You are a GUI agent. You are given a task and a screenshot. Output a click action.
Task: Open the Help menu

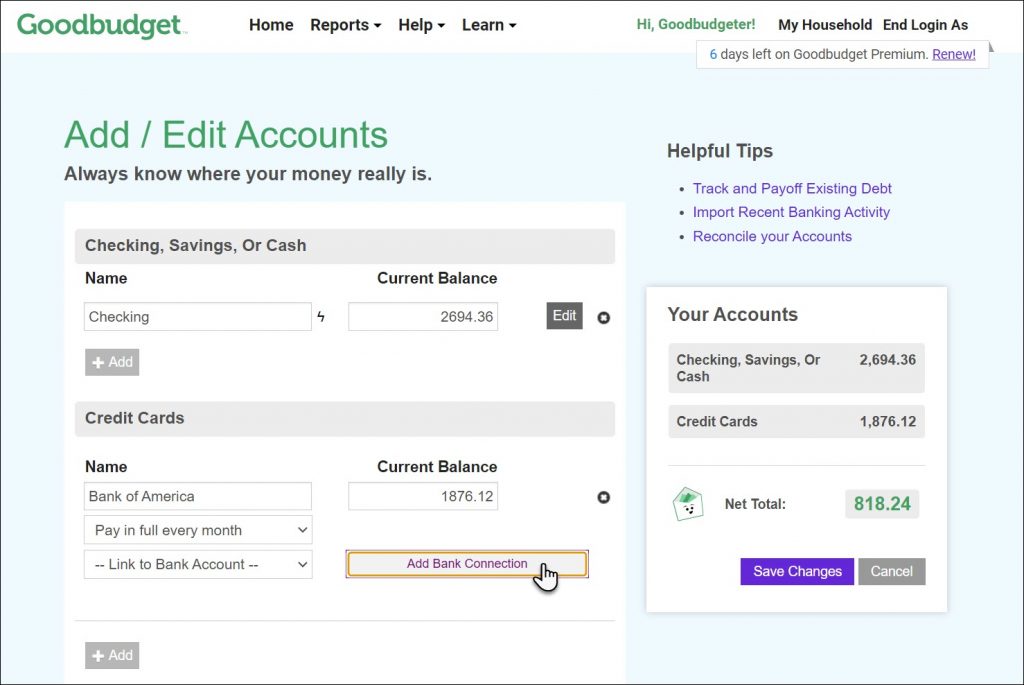415,25
